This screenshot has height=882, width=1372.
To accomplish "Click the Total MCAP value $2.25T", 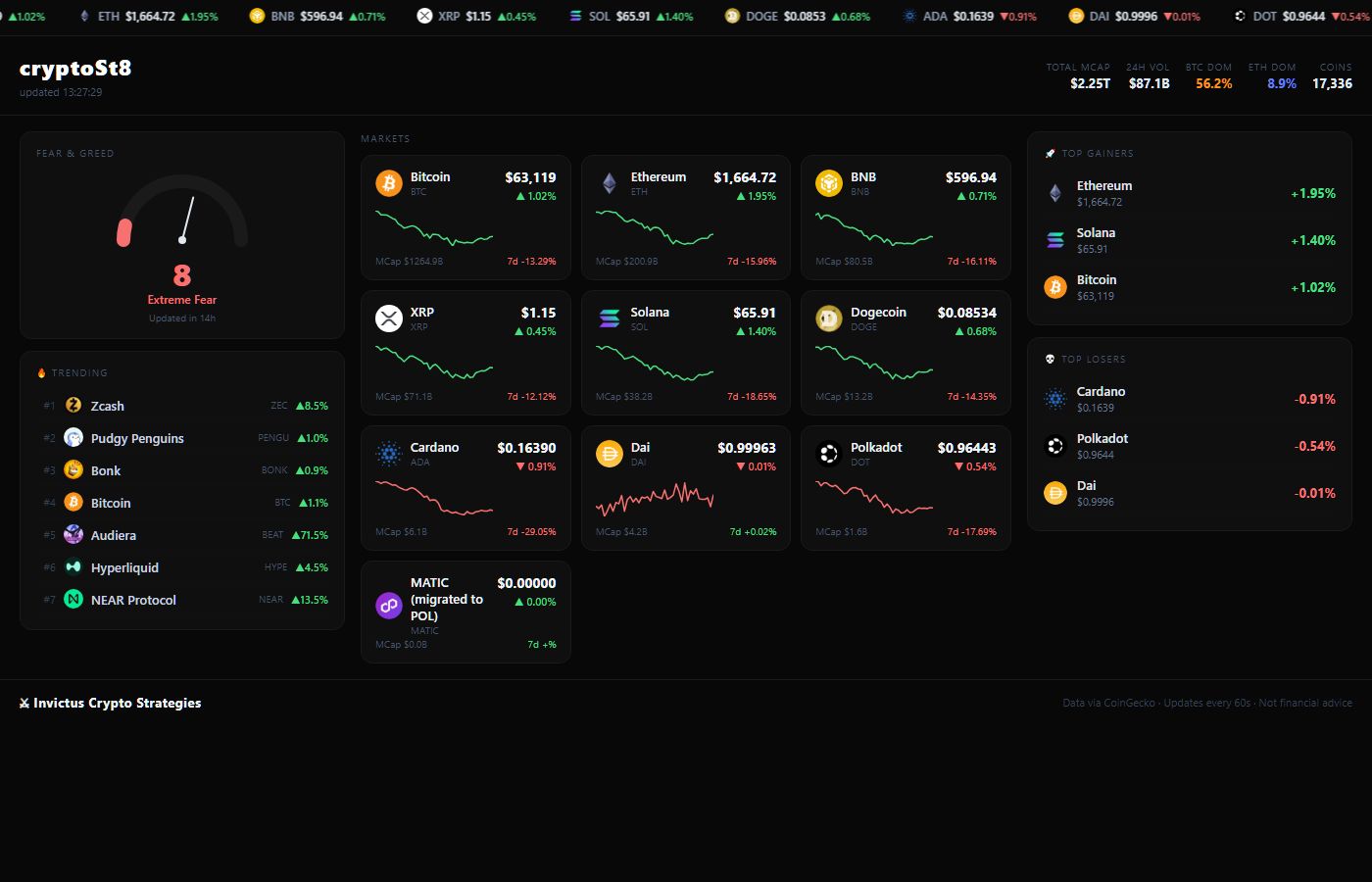I will tap(1091, 83).
